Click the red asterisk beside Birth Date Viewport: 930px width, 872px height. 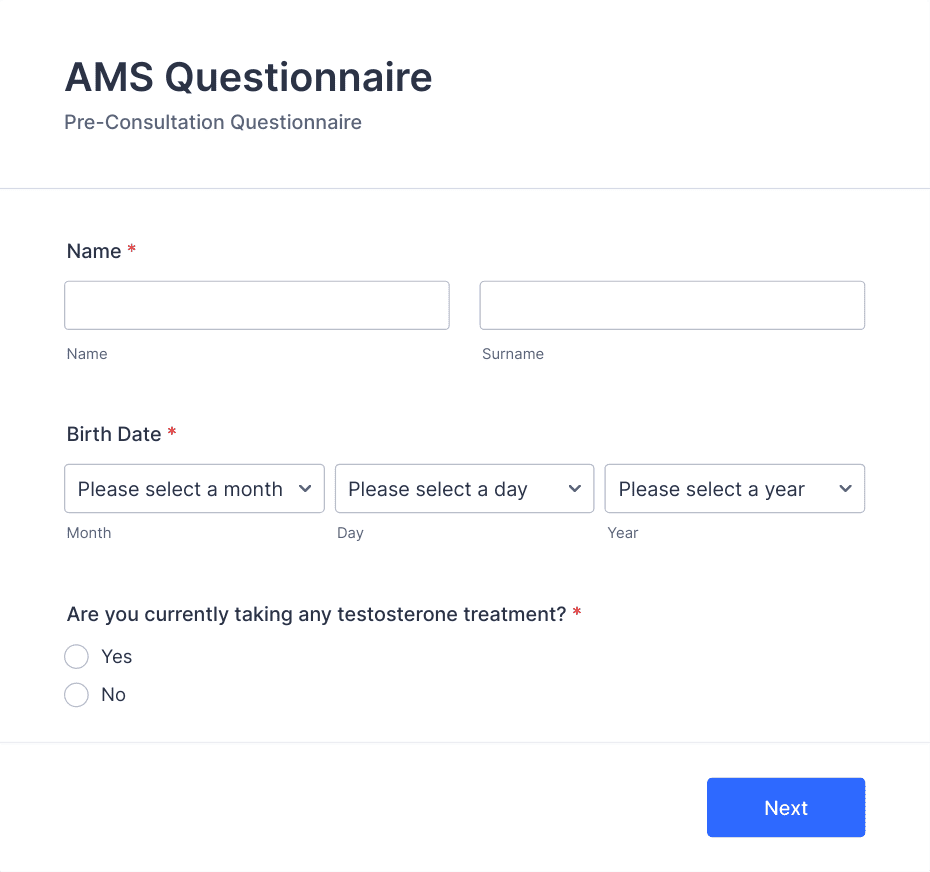[171, 432]
